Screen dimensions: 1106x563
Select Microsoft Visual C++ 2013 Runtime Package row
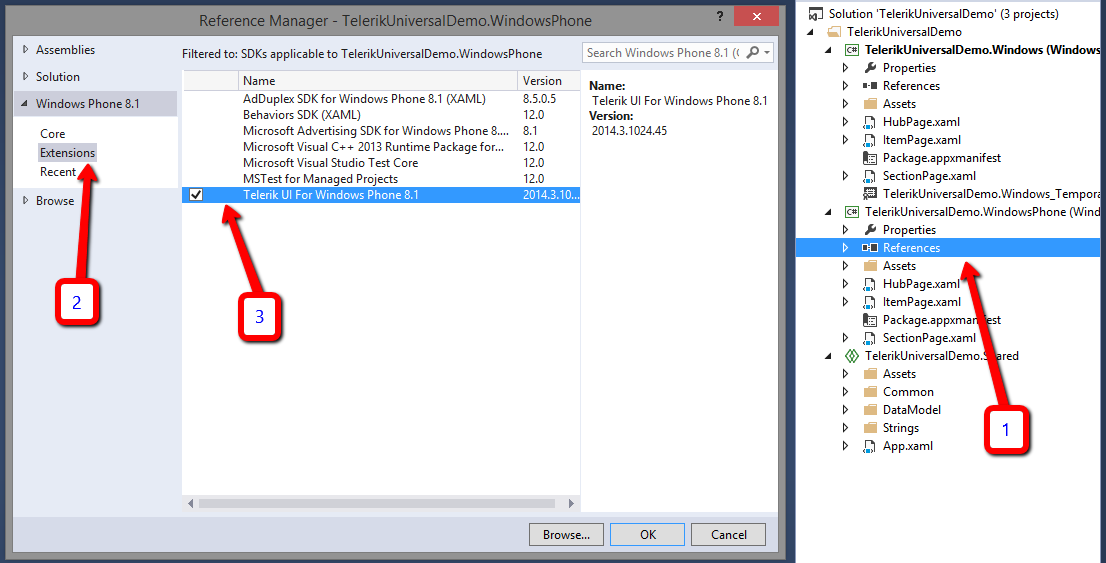click(x=381, y=147)
